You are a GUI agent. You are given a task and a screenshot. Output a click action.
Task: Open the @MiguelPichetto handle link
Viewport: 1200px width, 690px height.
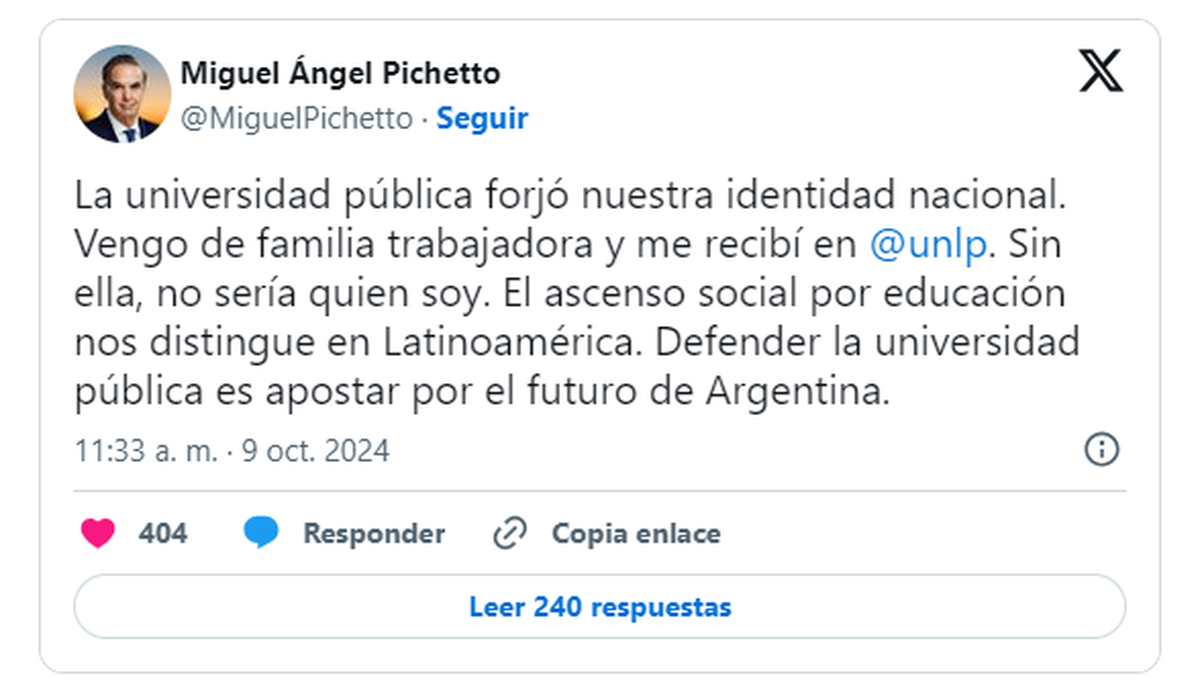296,119
